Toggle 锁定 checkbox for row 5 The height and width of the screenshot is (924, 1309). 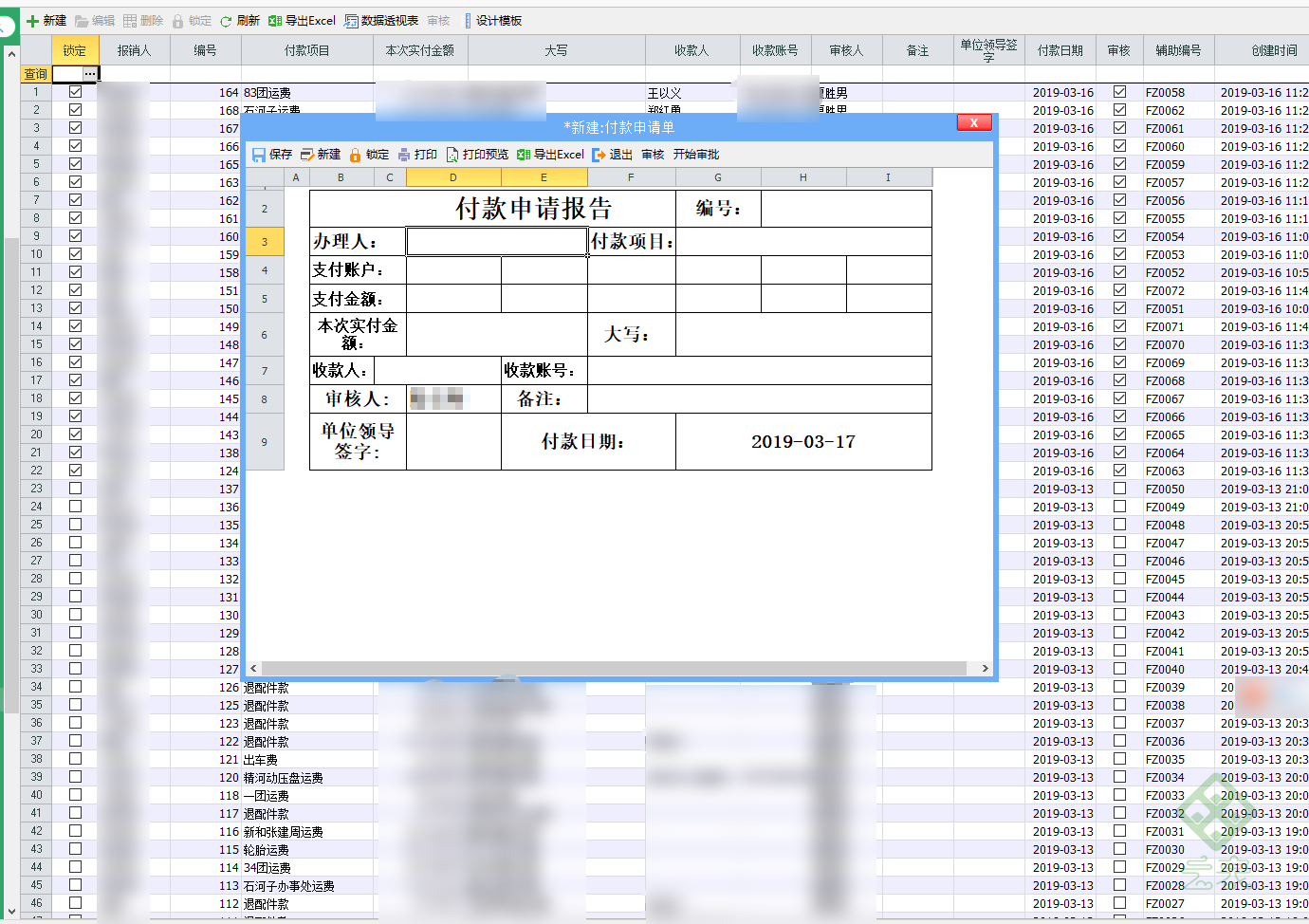pyautogui.click(x=75, y=164)
